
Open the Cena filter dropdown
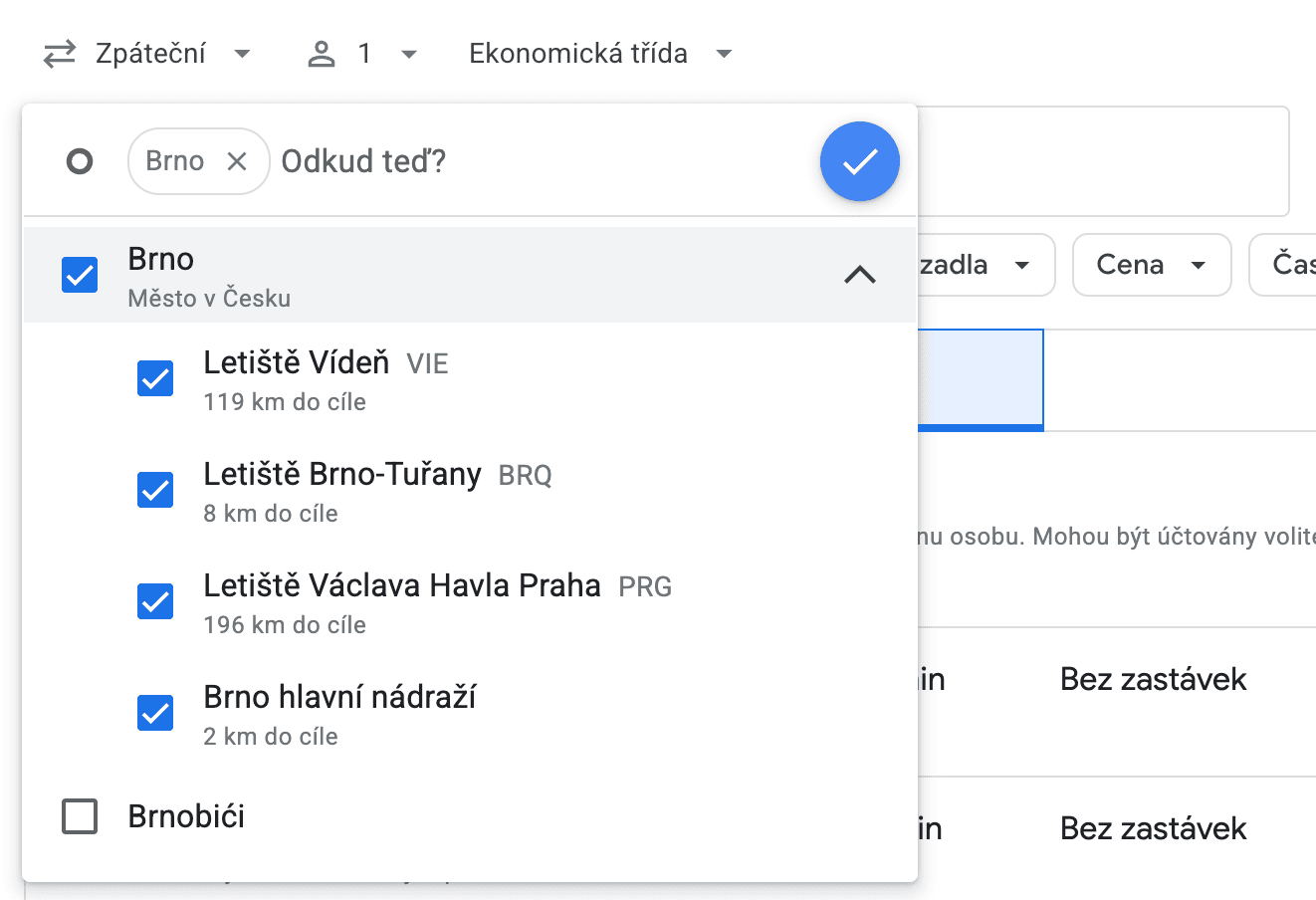pos(1151,265)
